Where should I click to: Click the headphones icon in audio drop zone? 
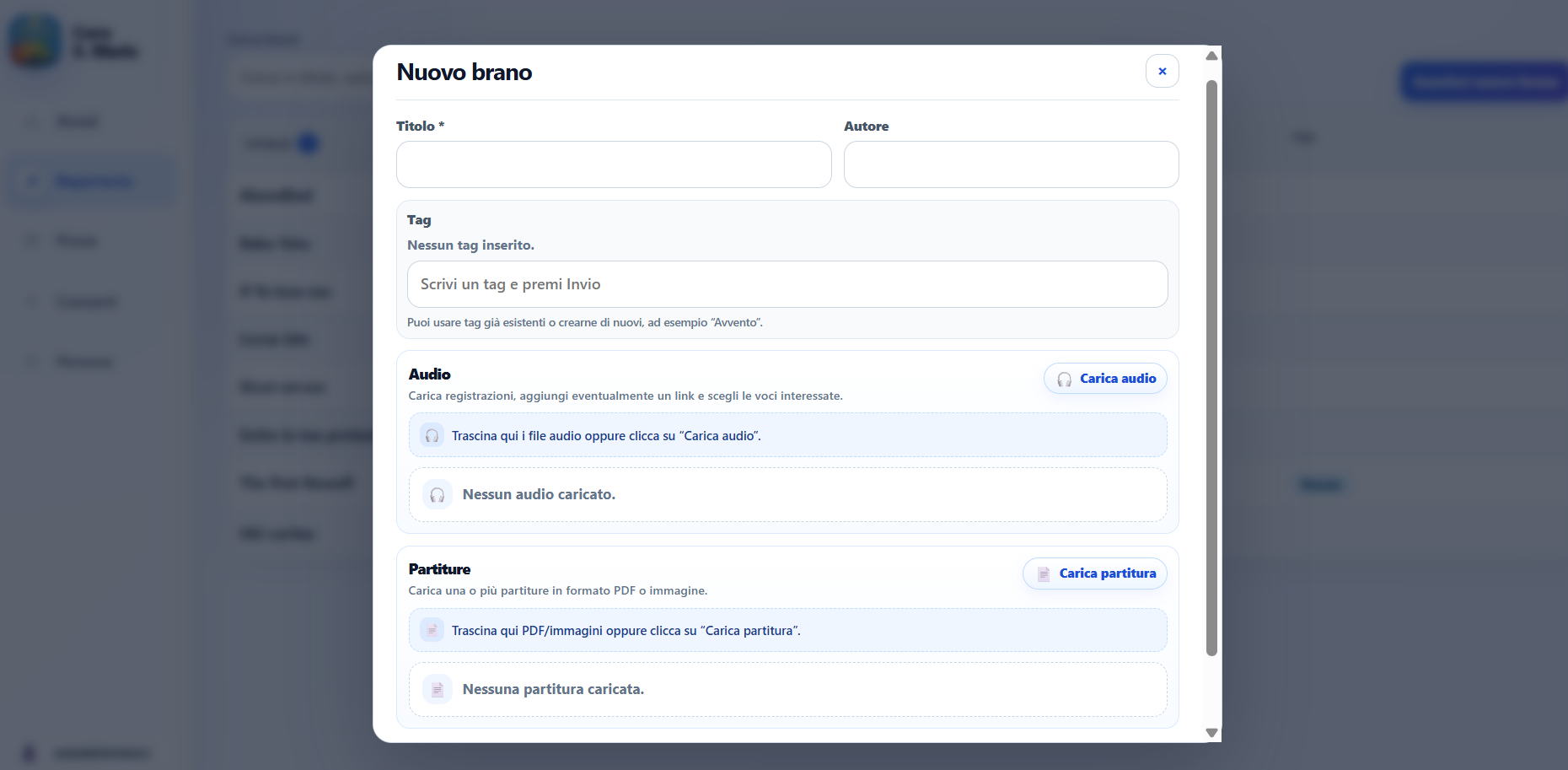click(x=432, y=435)
